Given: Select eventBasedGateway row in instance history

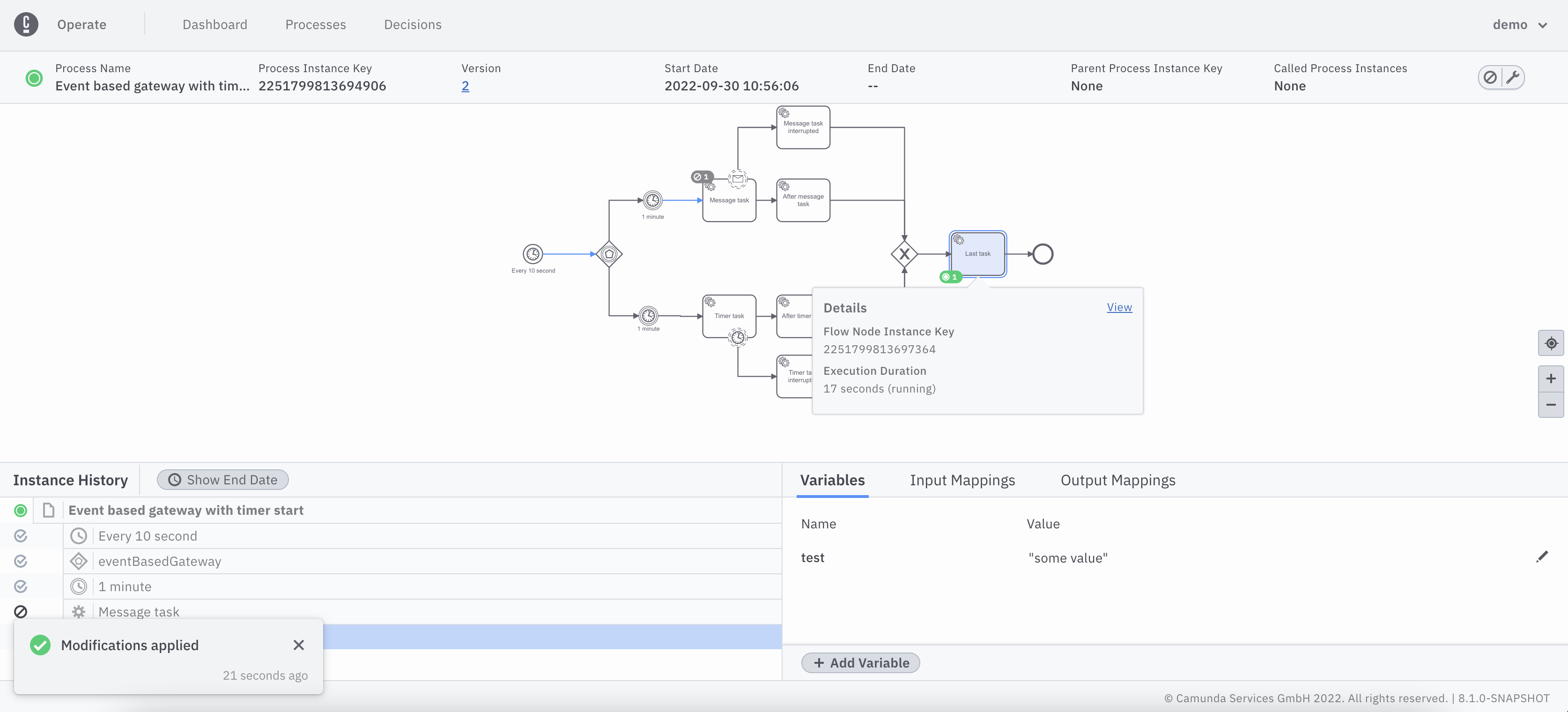Looking at the screenshot, I should (160, 561).
